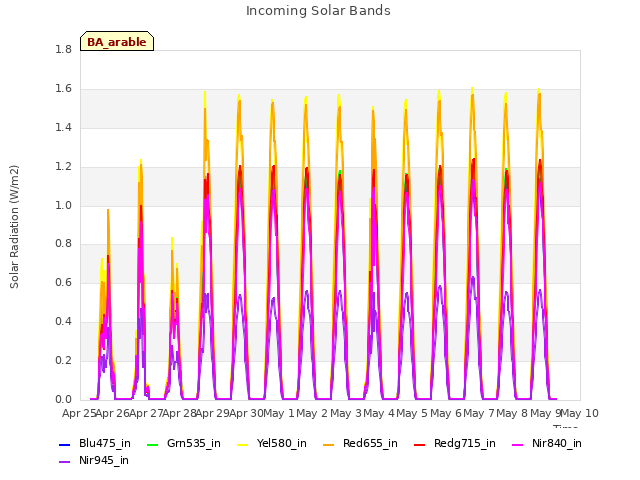The image size is (640, 480).
Task: Click the purple Nir945_in legend swatch
Action: (64, 461)
